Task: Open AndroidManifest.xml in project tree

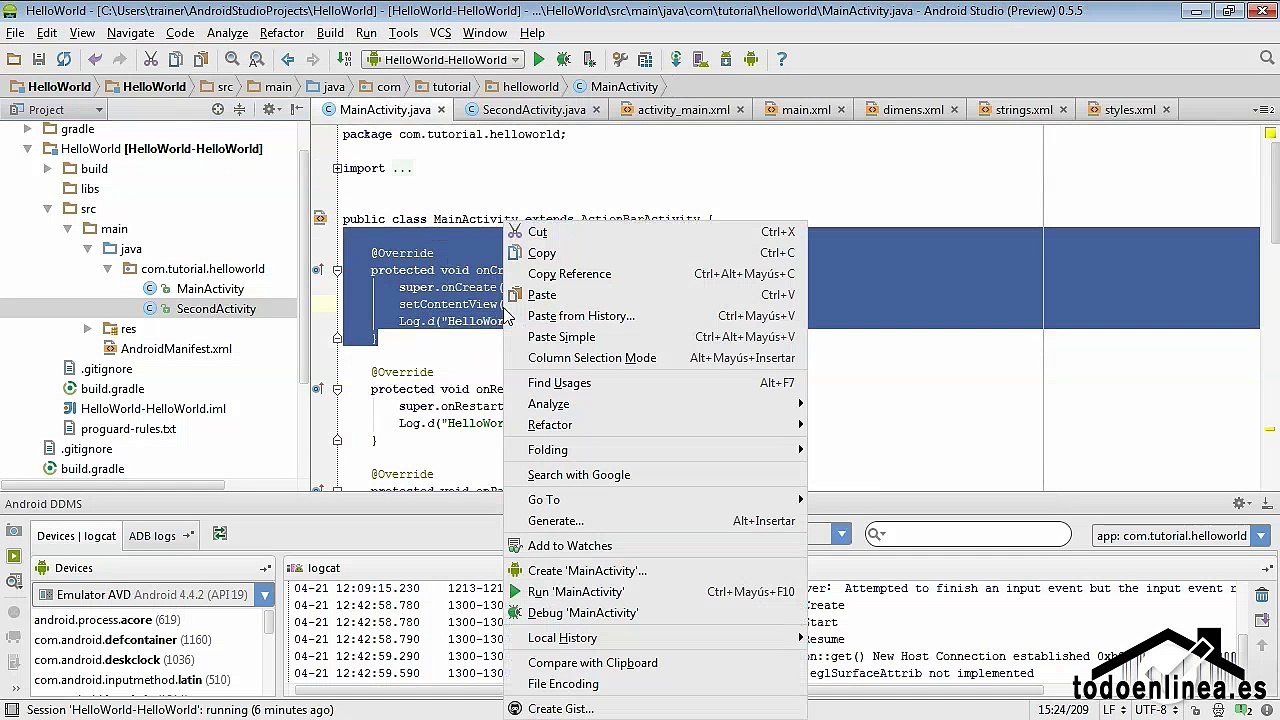Action: [x=176, y=349]
